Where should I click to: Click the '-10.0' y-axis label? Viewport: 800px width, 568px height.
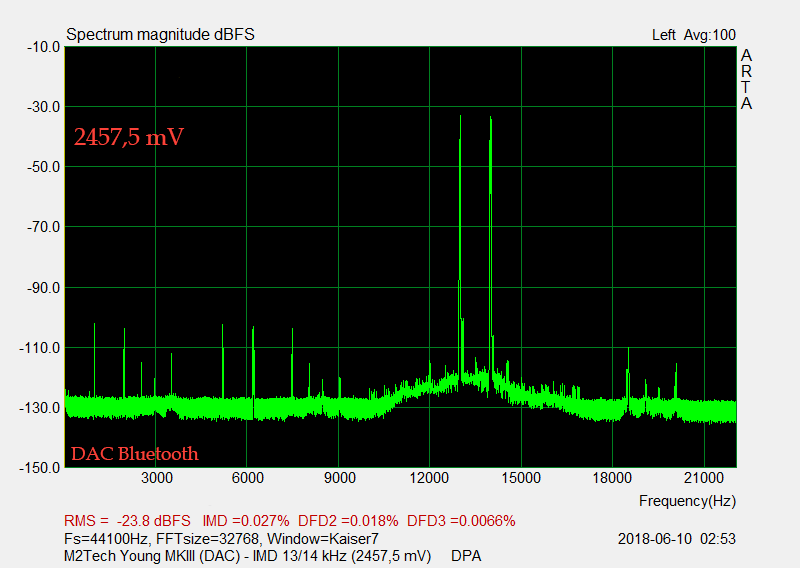[43, 47]
